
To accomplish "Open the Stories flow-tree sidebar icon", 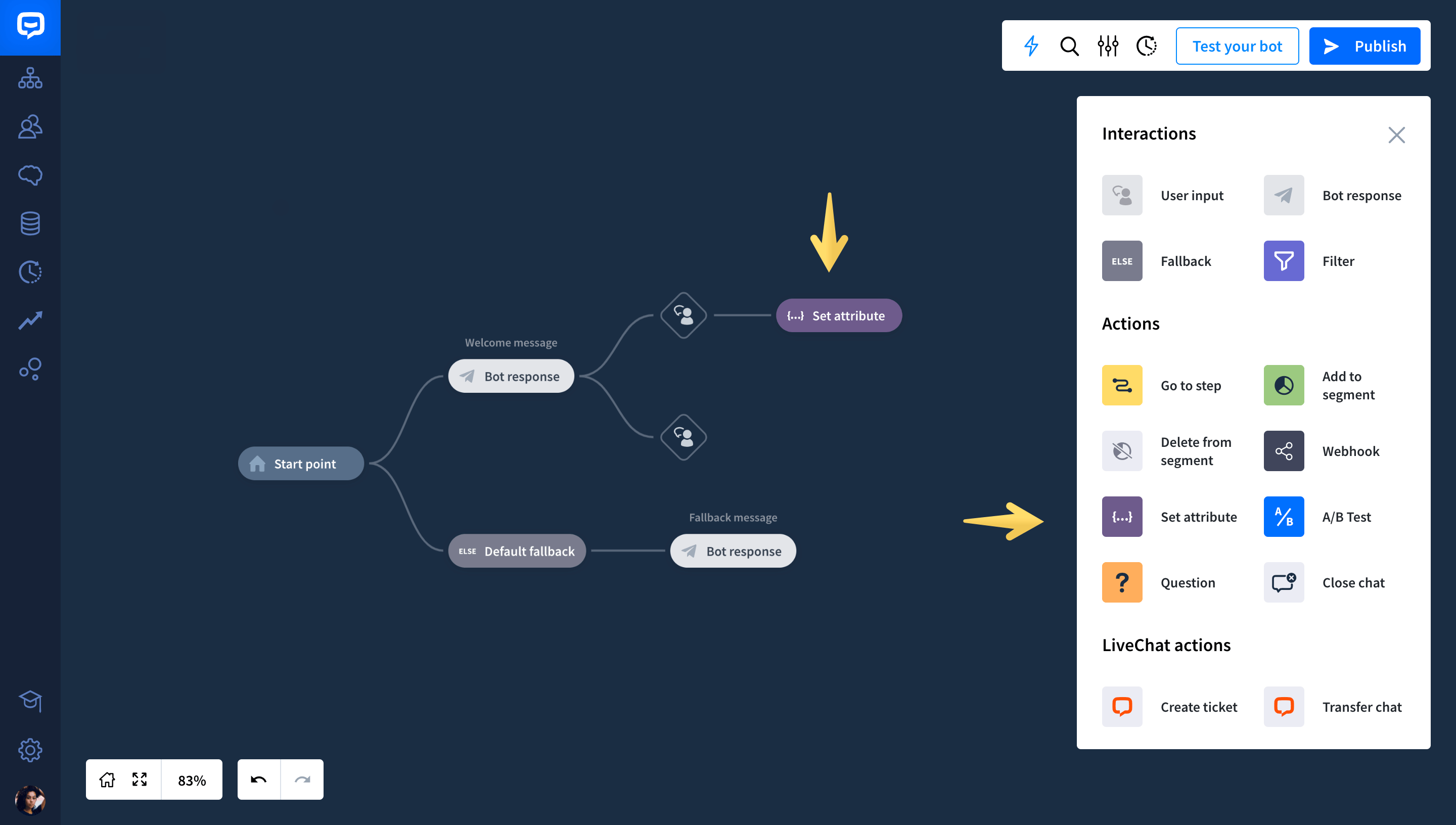I will (x=30, y=78).
